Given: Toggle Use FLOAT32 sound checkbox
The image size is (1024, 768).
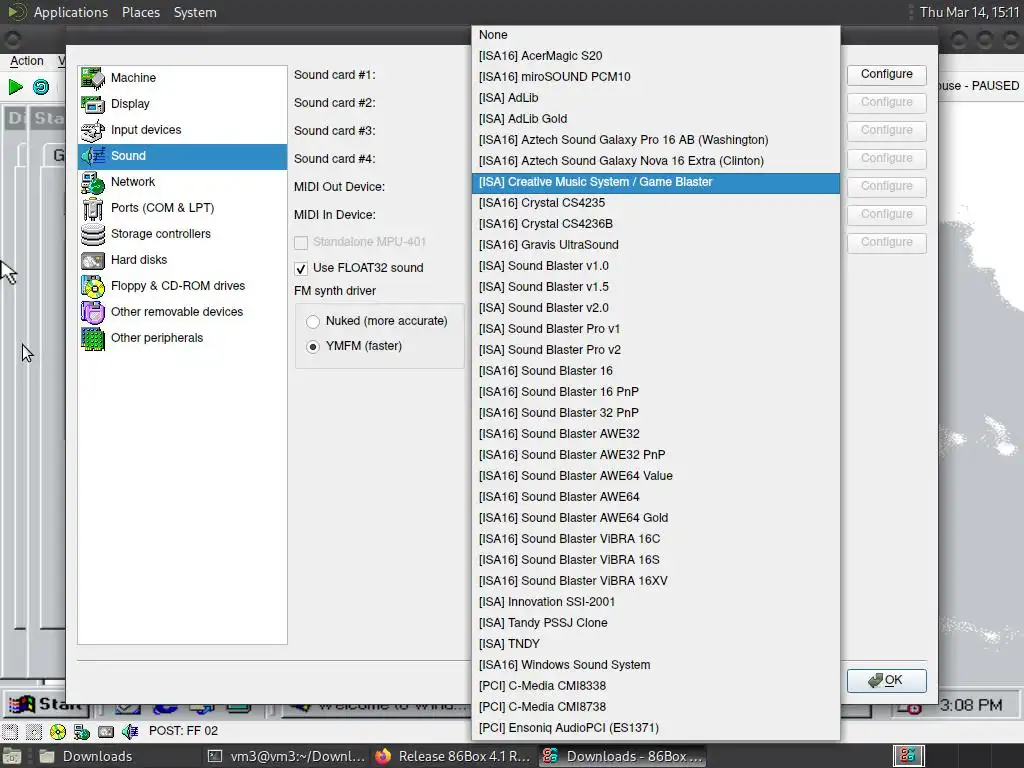Looking at the screenshot, I should click(x=301, y=268).
